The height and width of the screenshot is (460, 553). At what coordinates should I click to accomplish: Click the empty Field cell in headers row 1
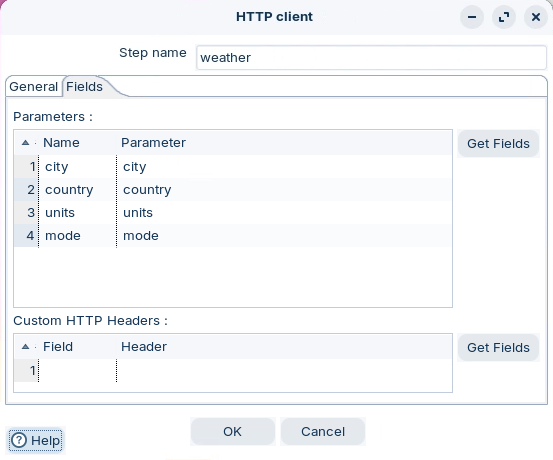pos(77,370)
